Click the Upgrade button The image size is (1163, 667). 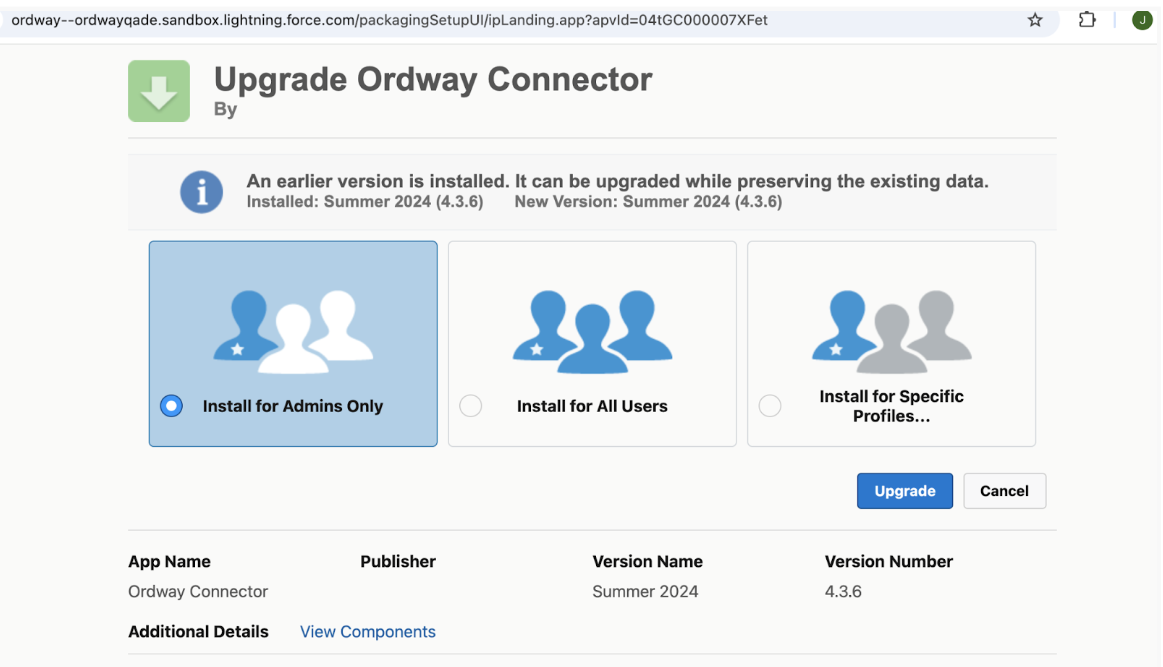905,491
